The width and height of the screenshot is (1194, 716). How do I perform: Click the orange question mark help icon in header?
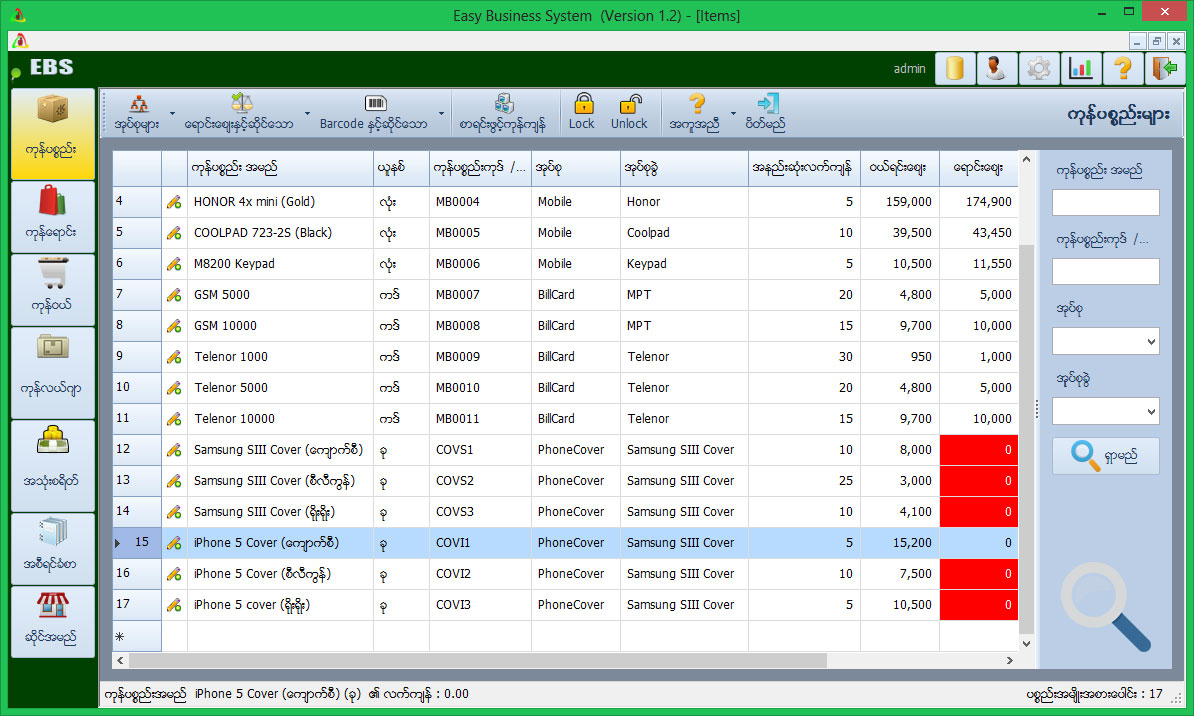click(x=1122, y=69)
